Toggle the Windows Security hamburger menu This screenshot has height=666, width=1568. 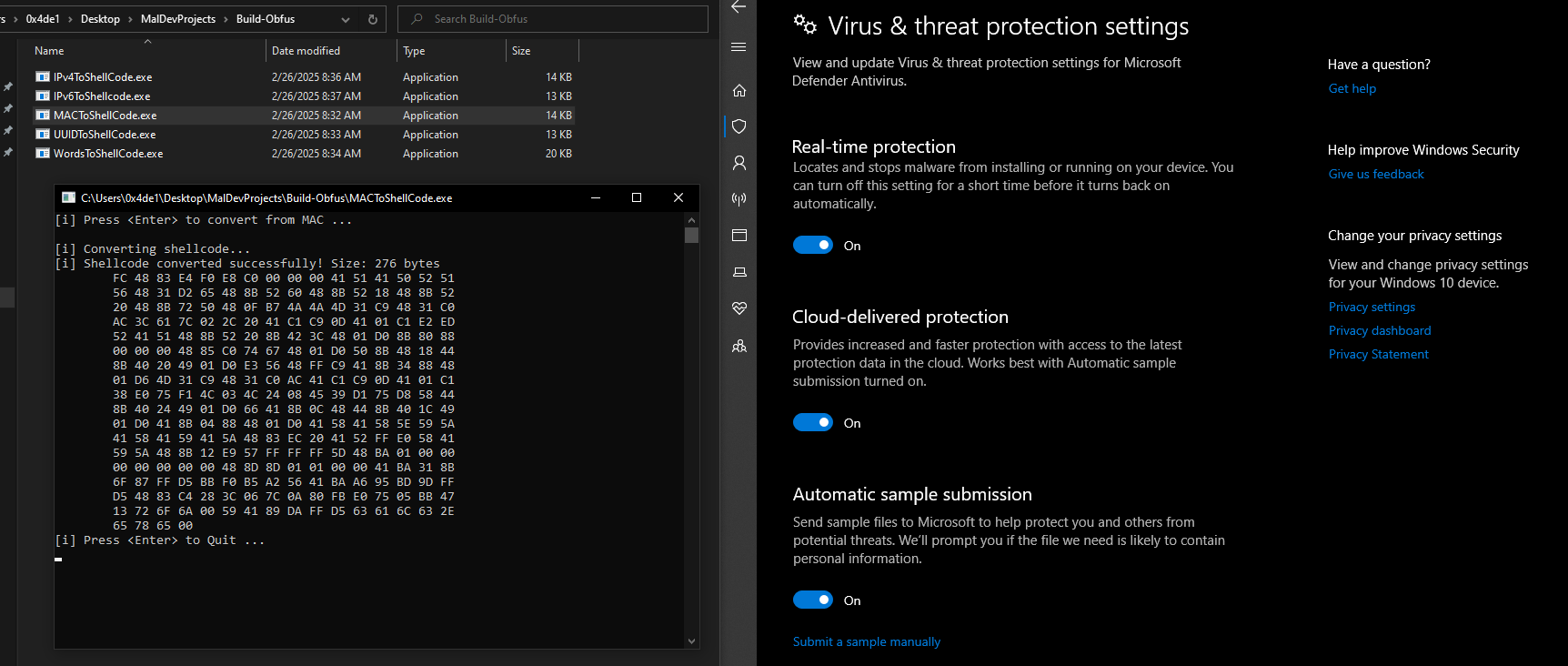[739, 46]
